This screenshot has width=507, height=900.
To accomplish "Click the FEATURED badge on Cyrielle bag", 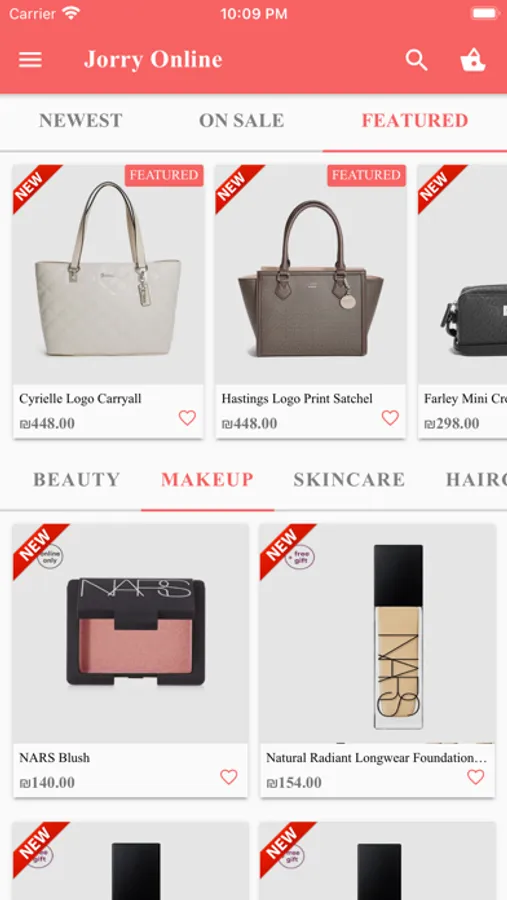I will pos(164,175).
